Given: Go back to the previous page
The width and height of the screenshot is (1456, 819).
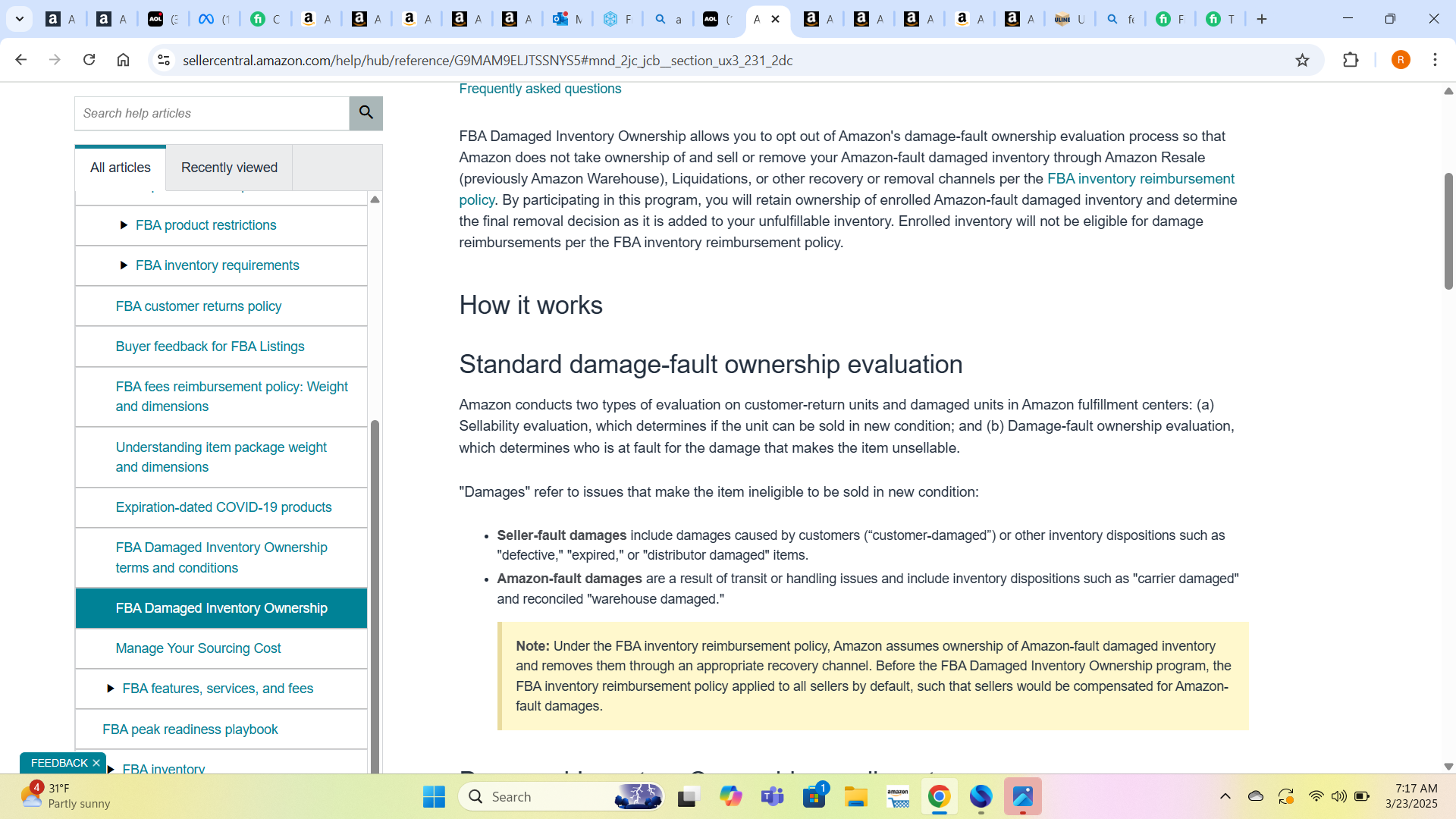Looking at the screenshot, I should click(20, 60).
